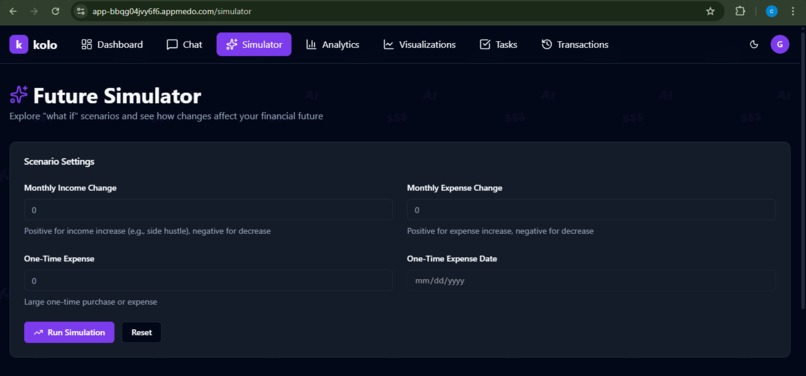Image resolution: width=806 pixels, height=376 pixels.
Task: Click the 'Large one-time purchase or expense' hint
Action: 90,302
